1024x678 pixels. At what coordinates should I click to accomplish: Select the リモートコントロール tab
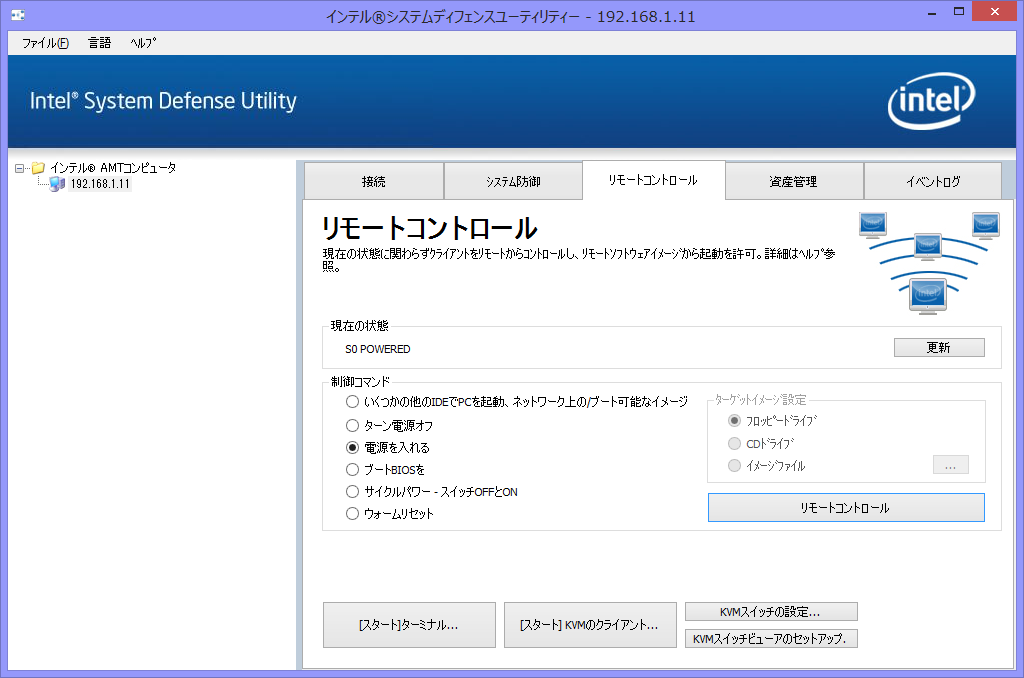click(654, 180)
